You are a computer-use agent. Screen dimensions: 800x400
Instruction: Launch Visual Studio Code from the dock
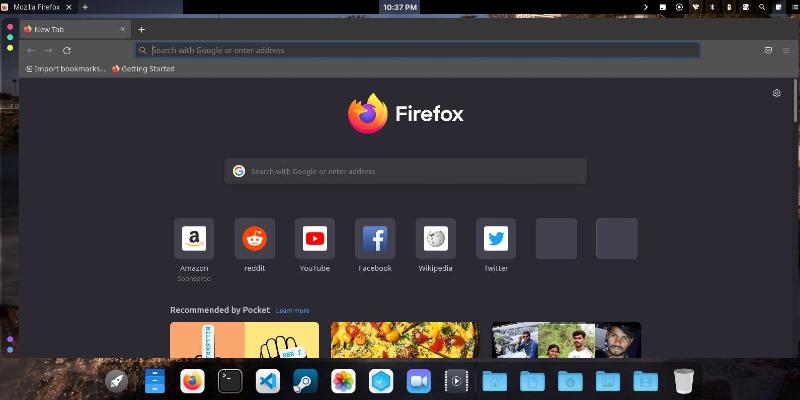pos(267,381)
